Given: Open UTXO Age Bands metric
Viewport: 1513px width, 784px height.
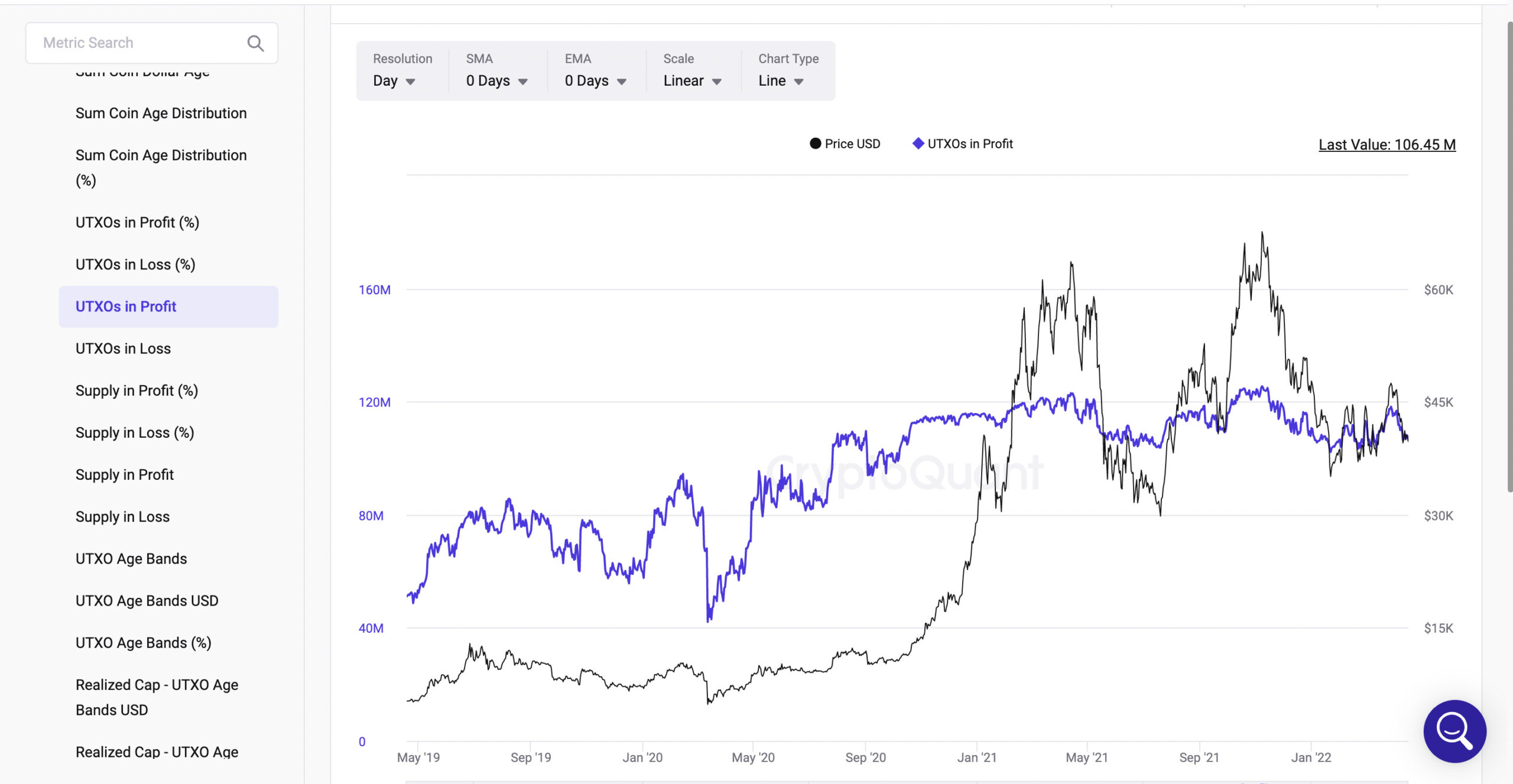Looking at the screenshot, I should (x=131, y=558).
